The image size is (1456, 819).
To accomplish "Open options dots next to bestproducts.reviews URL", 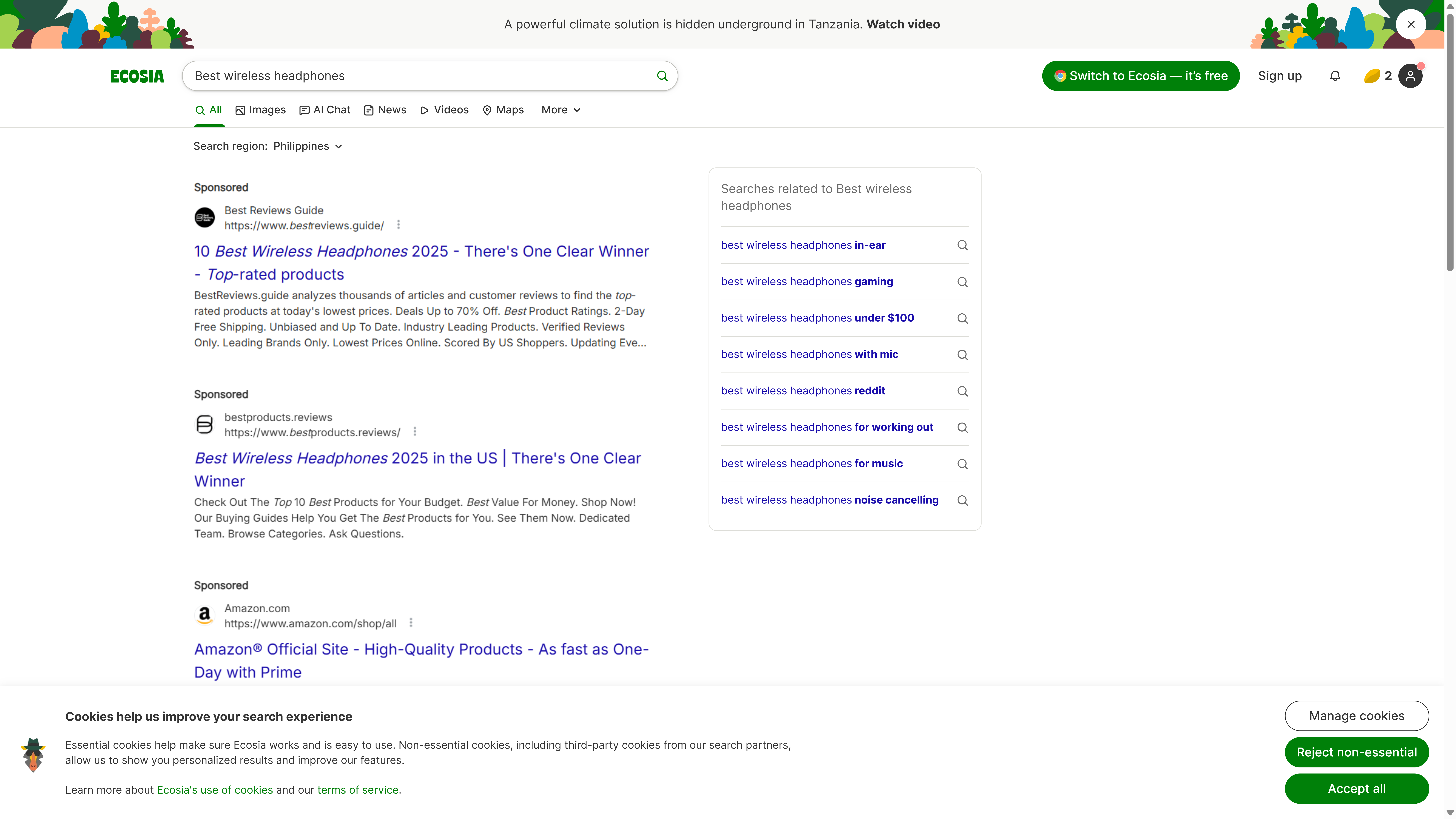I will 415,432.
